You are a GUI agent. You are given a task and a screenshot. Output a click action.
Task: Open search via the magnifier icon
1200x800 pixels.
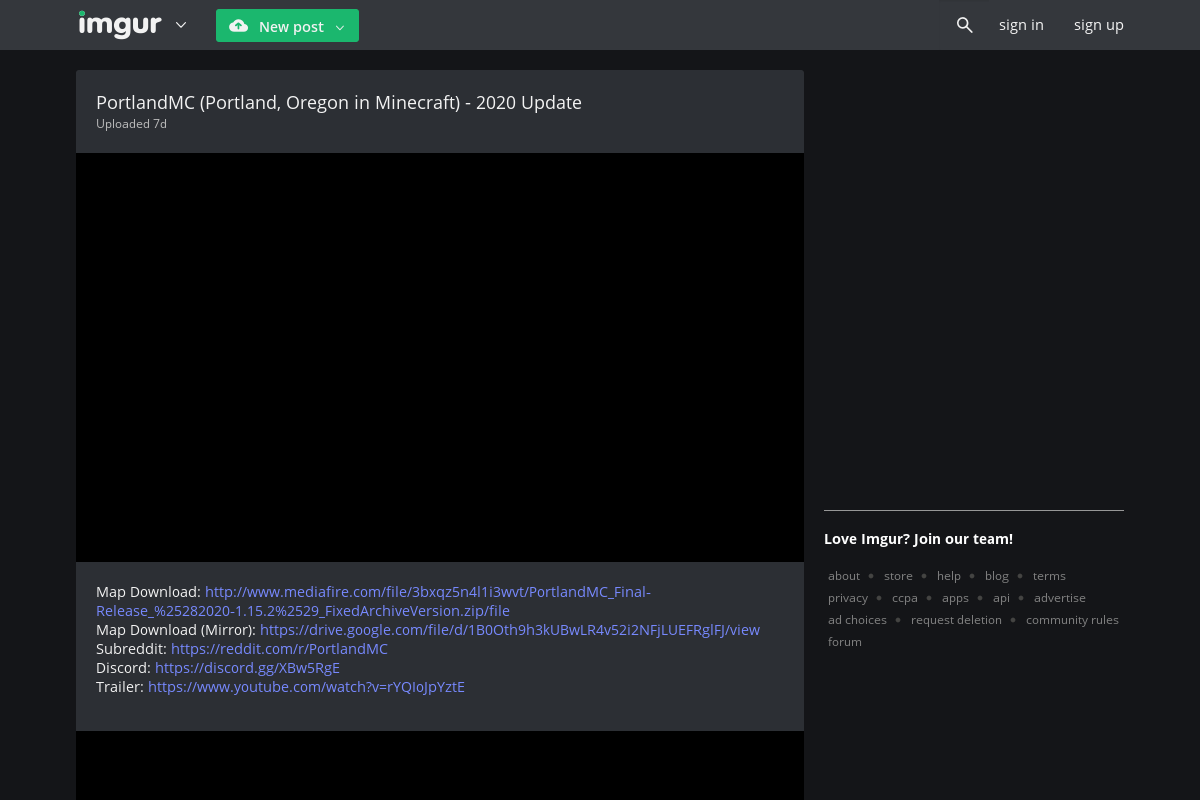[964, 25]
